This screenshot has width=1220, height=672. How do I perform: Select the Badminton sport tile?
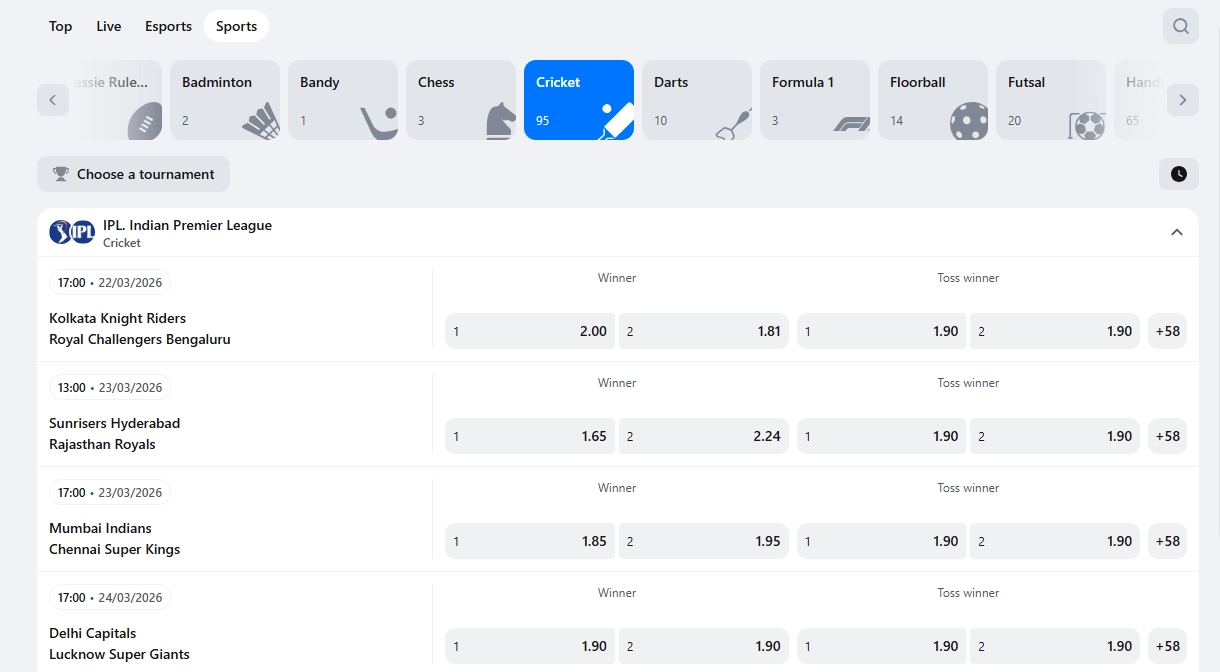225,100
